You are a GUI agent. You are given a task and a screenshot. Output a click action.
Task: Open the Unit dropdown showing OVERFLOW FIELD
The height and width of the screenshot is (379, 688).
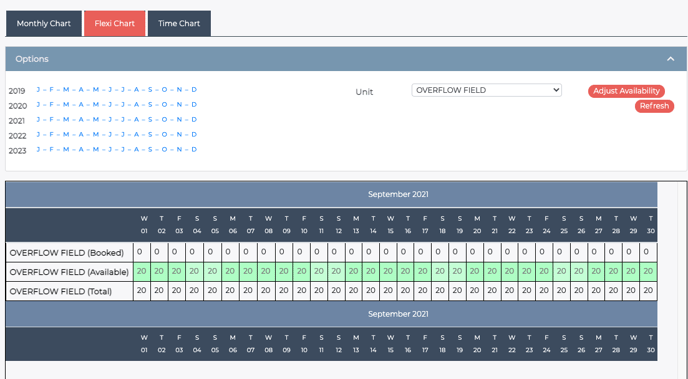point(486,90)
